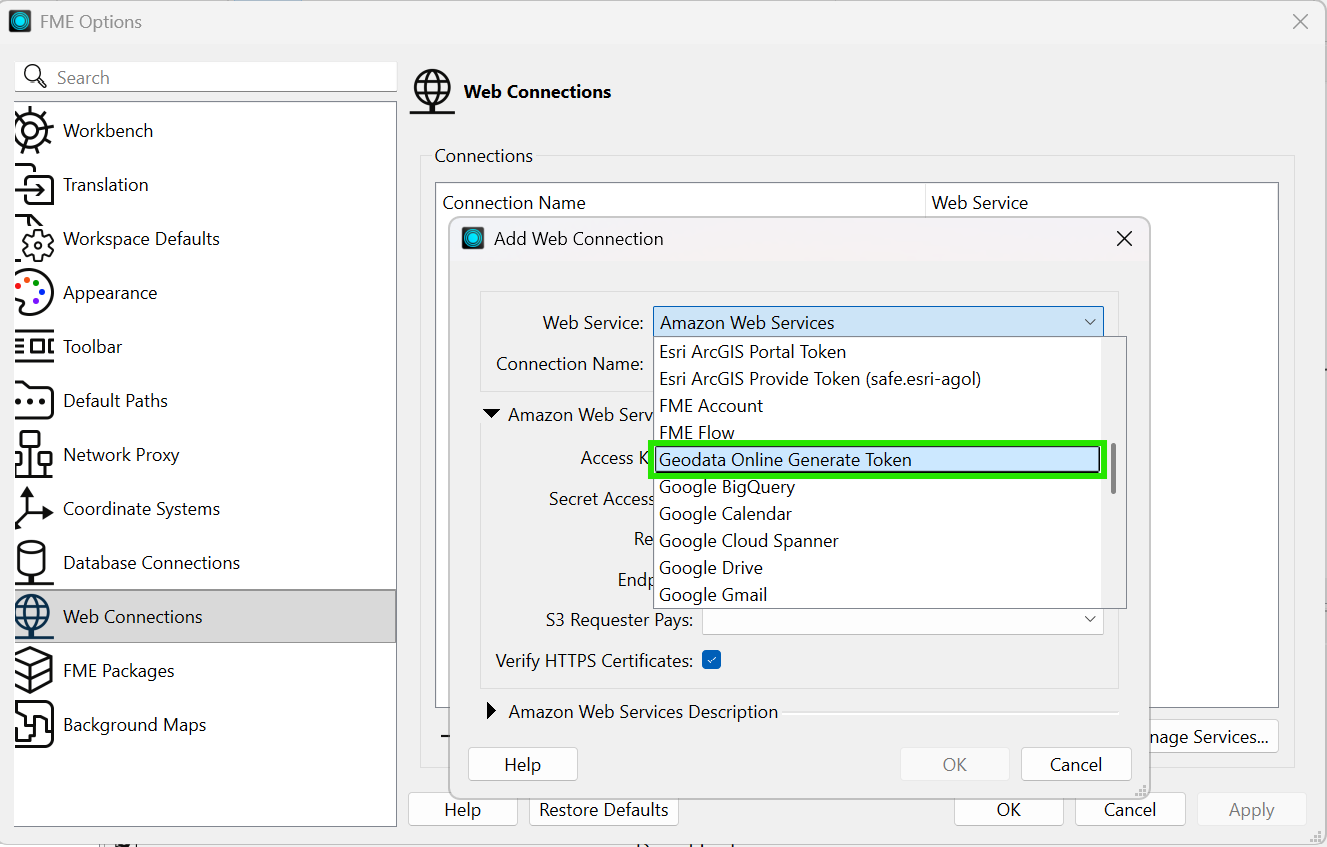Click the FME Packages box icon
1327x847 pixels.
pyautogui.click(x=33, y=671)
